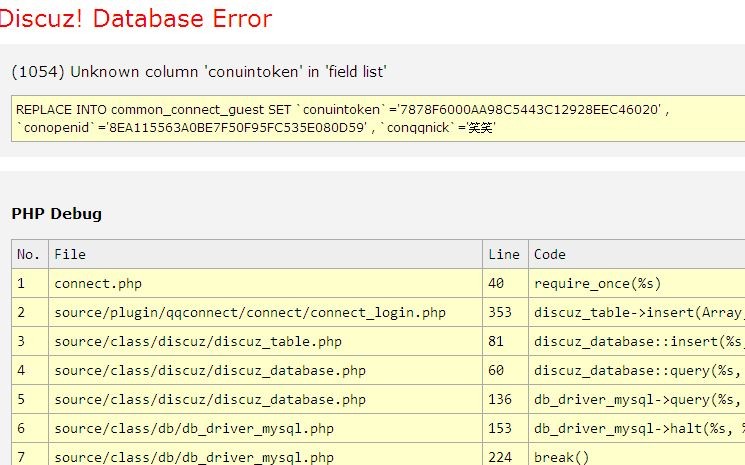Viewport: 745px width, 465px height.
Task: Click line number 60
Action: pos(505,370)
